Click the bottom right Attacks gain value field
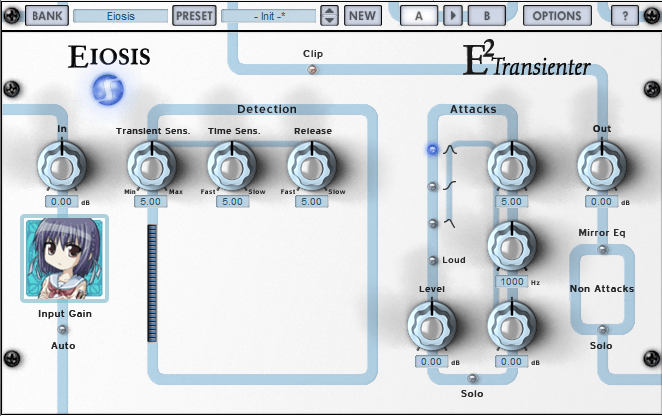 (x=512, y=362)
